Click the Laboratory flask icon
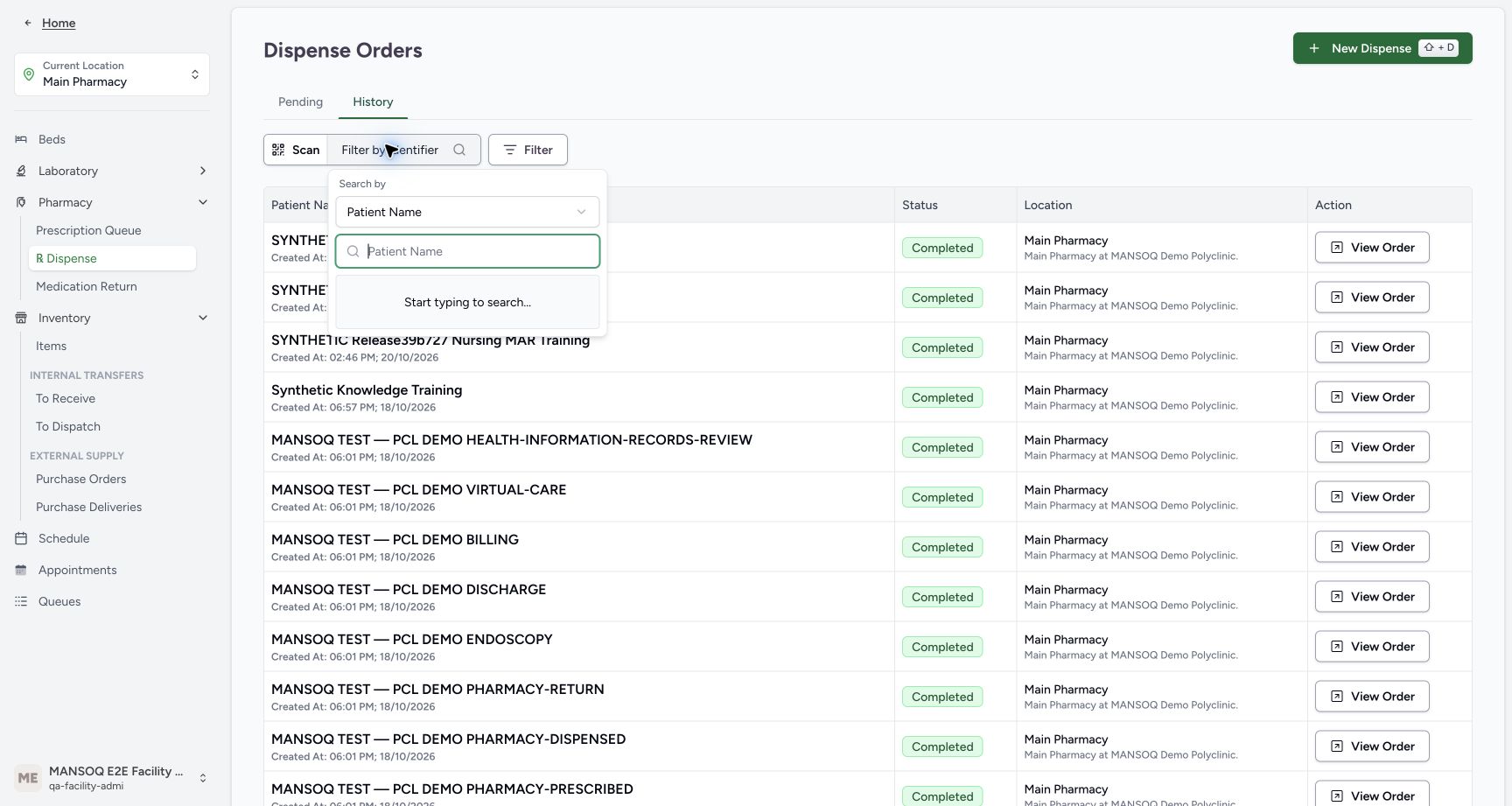The image size is (1512, 806). (21, 171)
